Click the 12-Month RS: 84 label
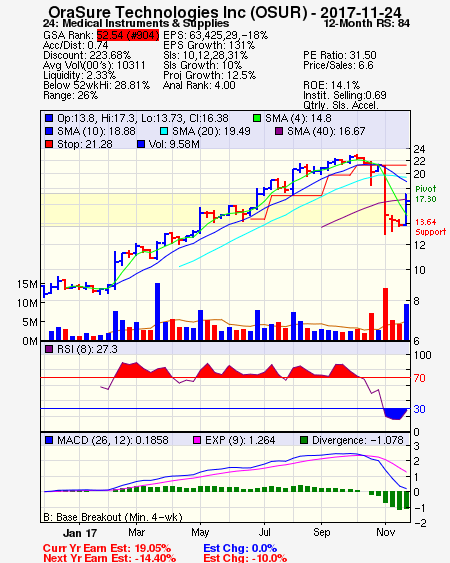This screenshot has height=563, width=450. click(x=367, y=23)
